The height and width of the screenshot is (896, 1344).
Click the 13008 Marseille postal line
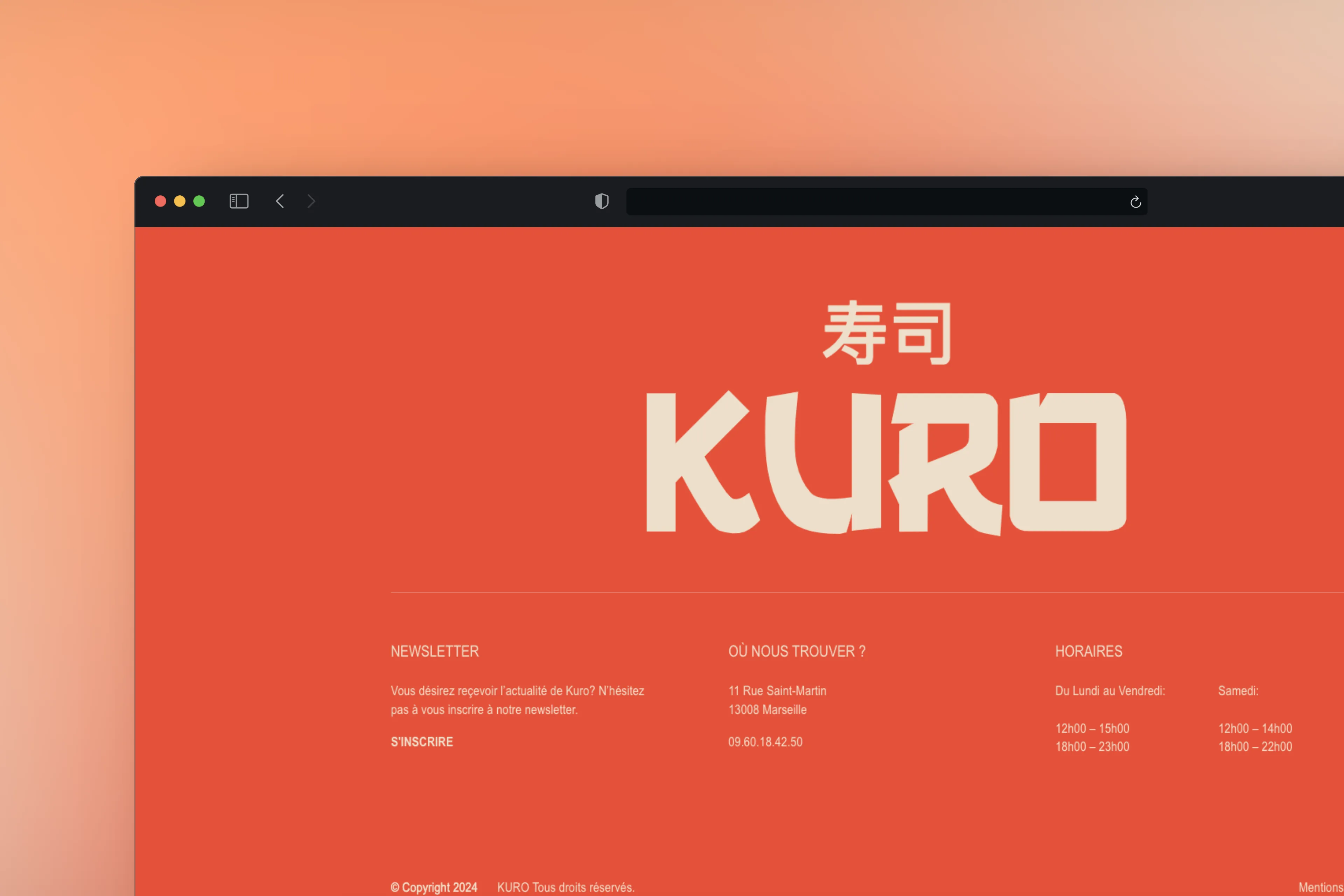tap(768, 709)
